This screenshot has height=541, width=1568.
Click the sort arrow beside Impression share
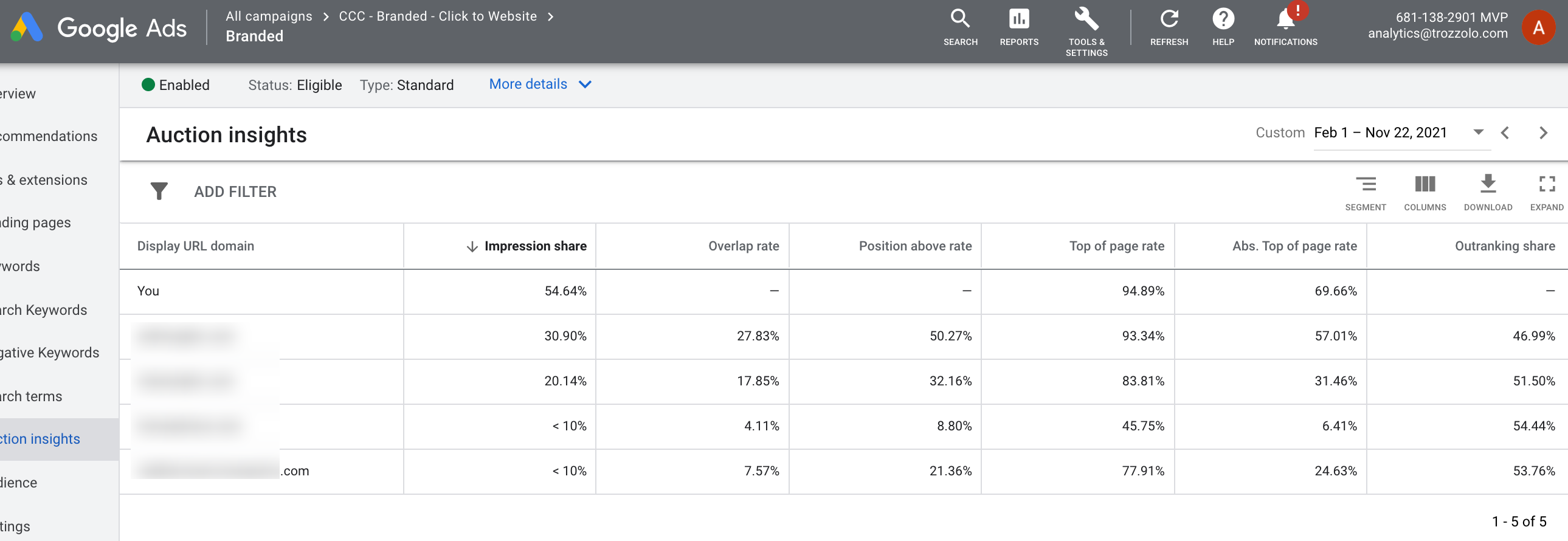click(472, 246)
